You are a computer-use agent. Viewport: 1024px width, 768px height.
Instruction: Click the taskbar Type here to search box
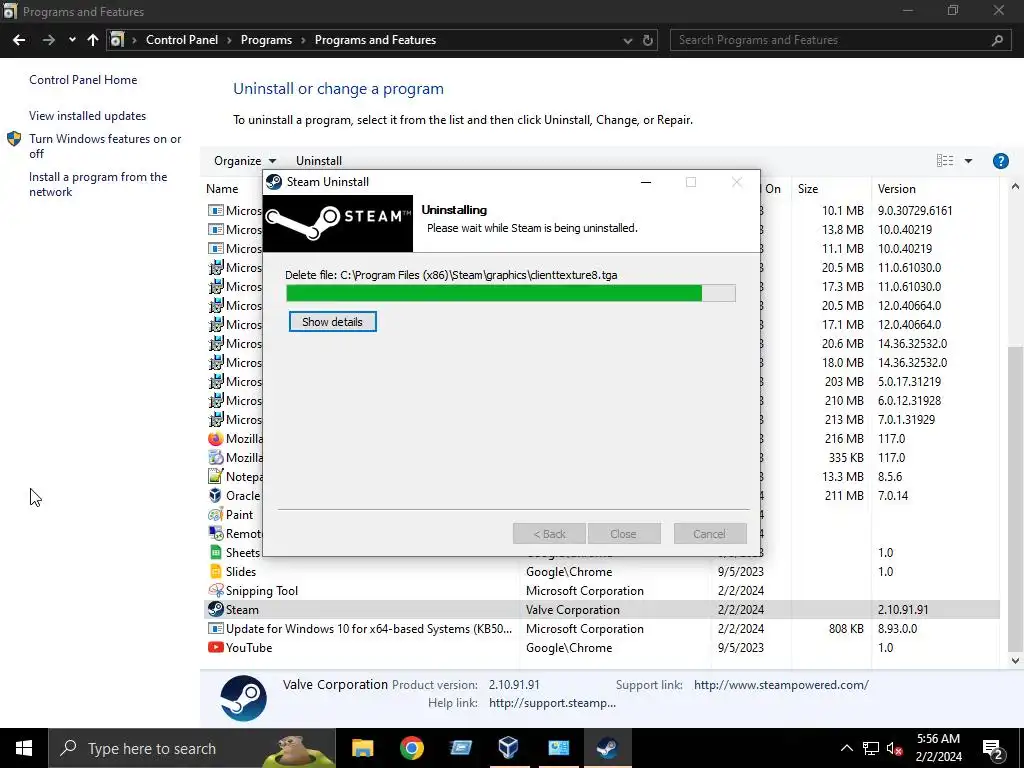192,748
